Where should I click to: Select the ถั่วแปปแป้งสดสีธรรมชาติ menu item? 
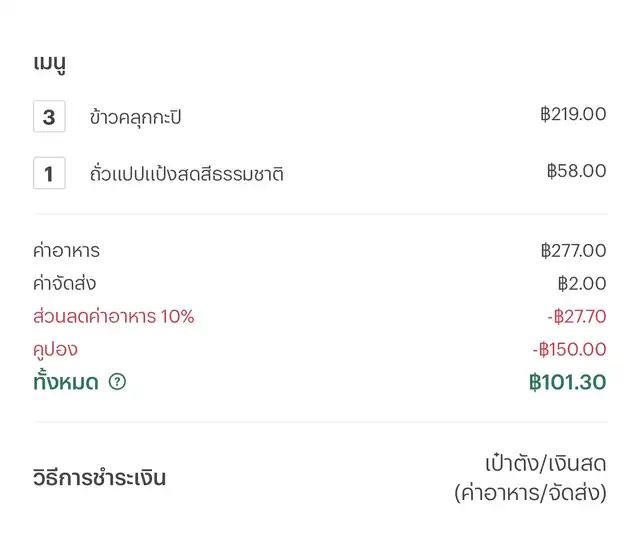click(186, 174)
